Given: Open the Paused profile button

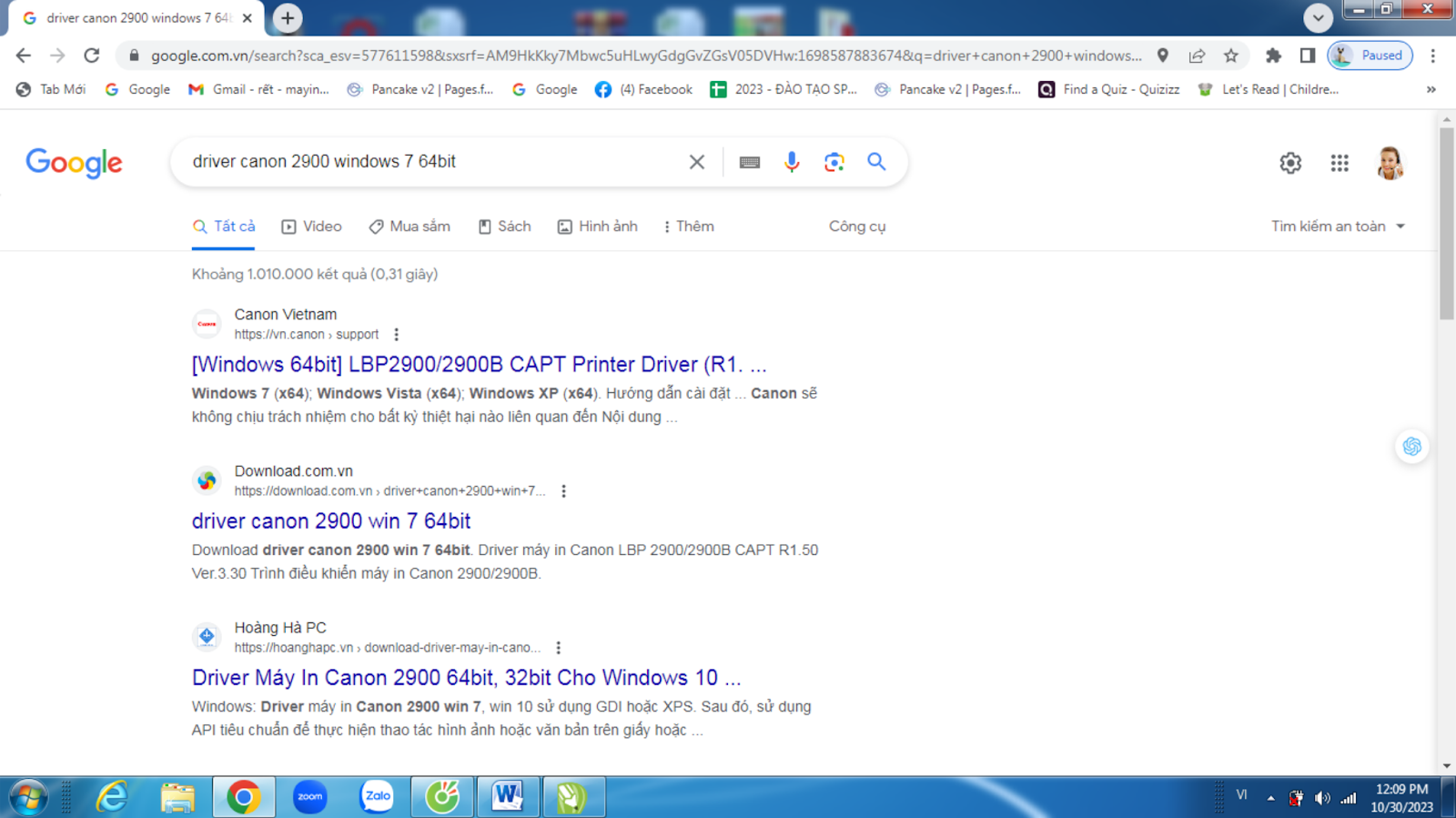Looking at the screenshot, I should (1370, 56).
